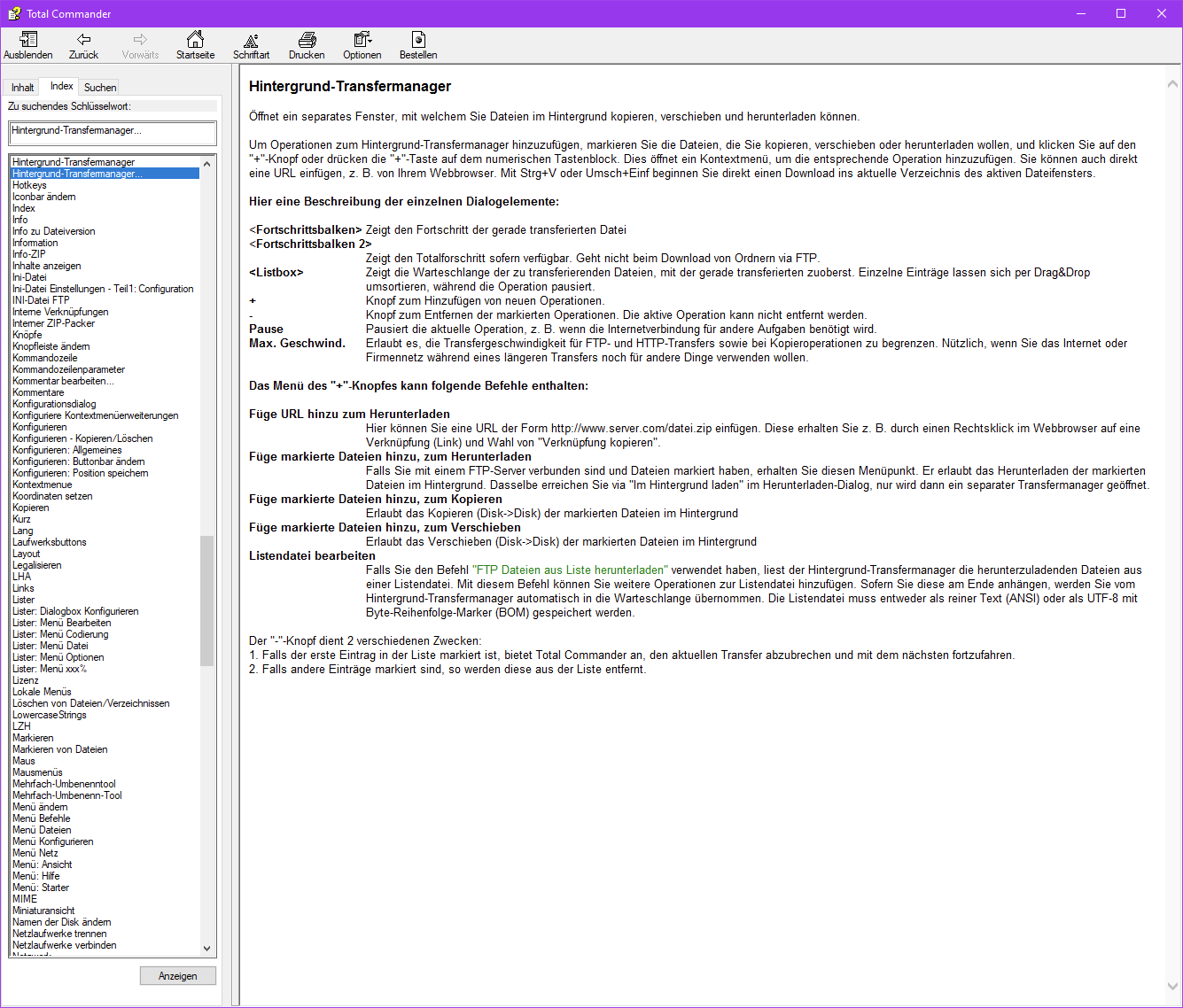
Task: Click the Bestellen toolbar icon
Action: click(418, 40)
